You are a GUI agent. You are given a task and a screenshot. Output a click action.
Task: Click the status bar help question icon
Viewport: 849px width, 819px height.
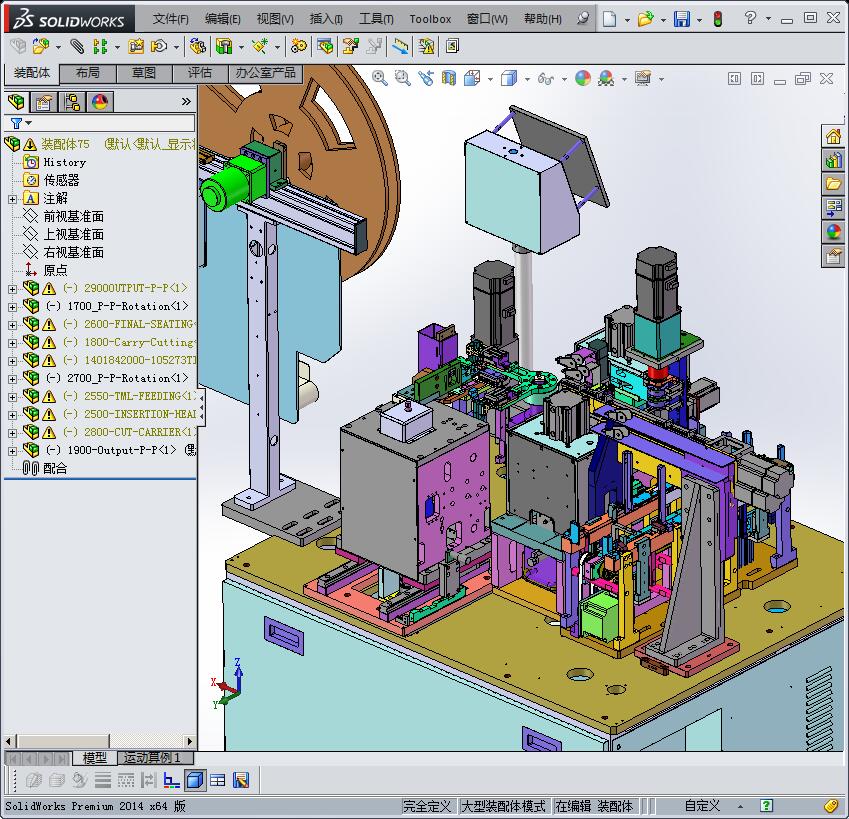(766, 806)
